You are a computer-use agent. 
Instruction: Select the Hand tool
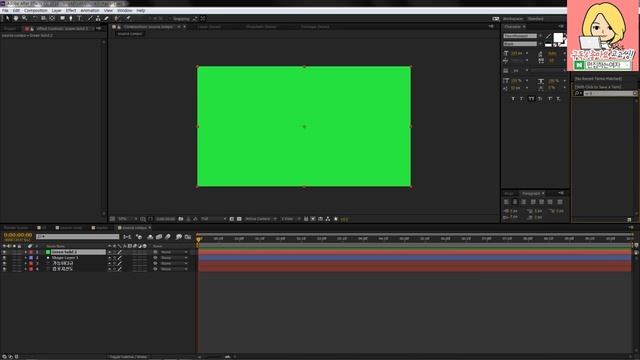point(16,18)
